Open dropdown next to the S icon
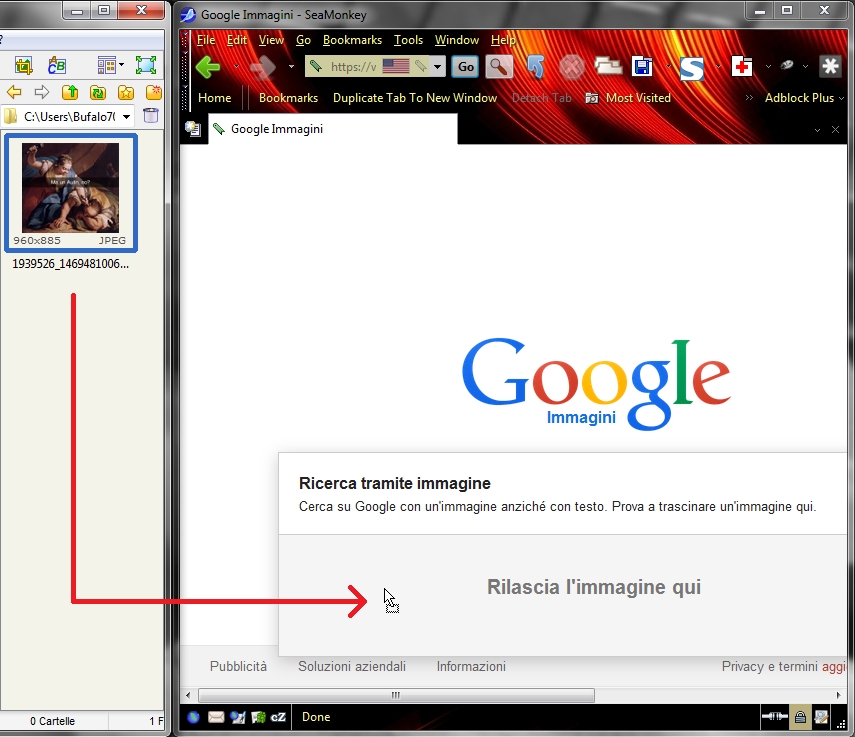The width and height of the screenshot is (855, 737). pyautogui.click(x=718, y=67)
